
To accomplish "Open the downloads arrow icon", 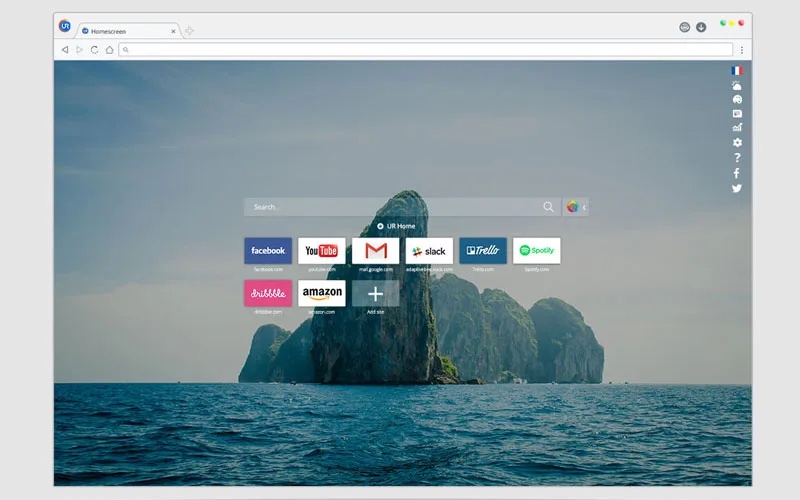I will (x=701, y=27).
